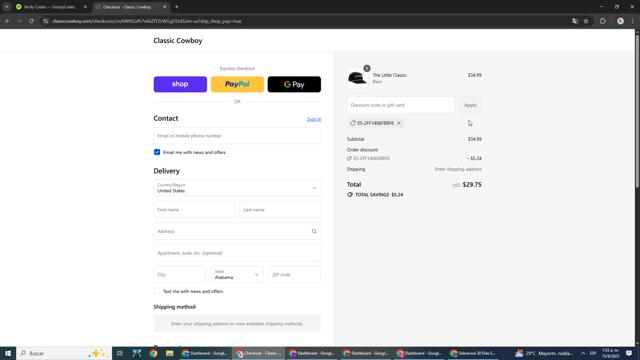
Task: Click the Last name field
Action: tap(280, 209)
